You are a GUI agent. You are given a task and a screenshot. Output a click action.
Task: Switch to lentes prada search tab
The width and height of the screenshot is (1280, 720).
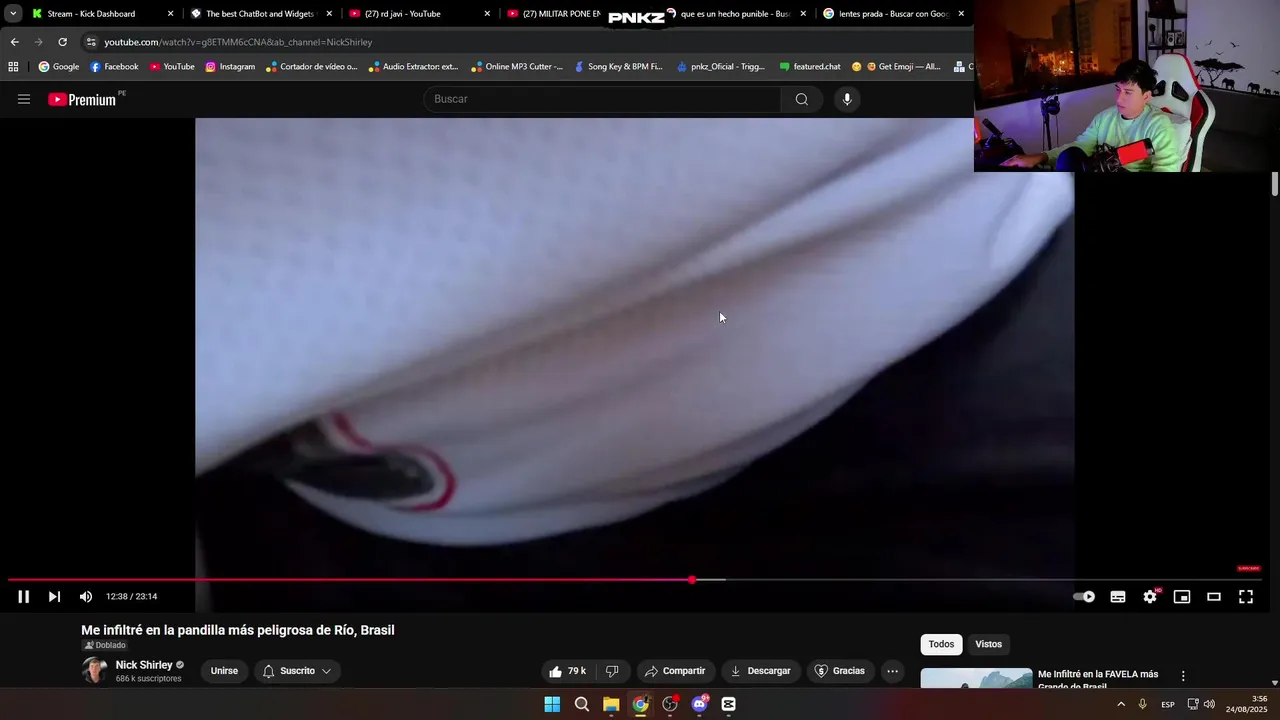coord(893,14)
